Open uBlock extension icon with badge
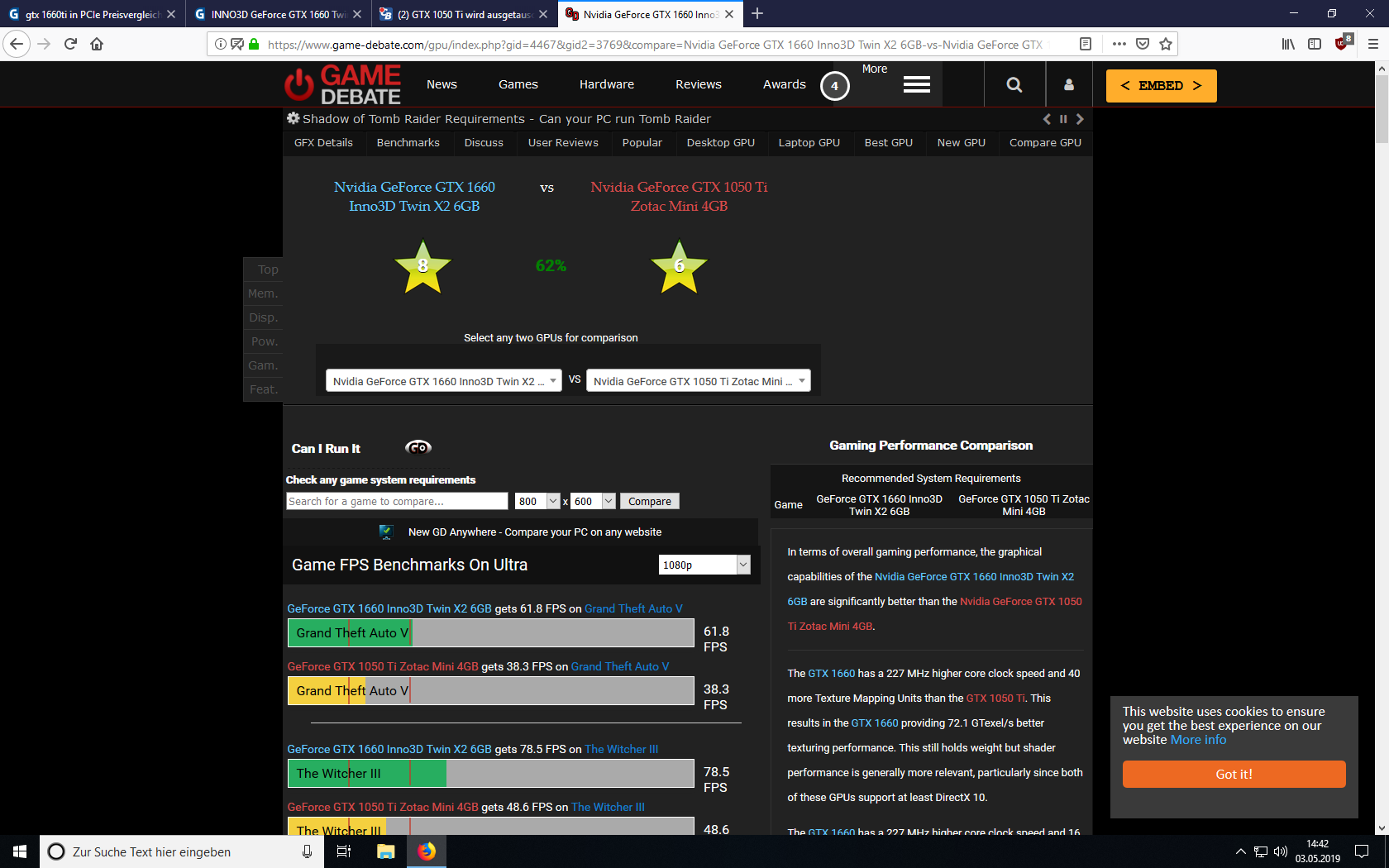This screenshot has height=868, width=1389. tap(1344, 42)
